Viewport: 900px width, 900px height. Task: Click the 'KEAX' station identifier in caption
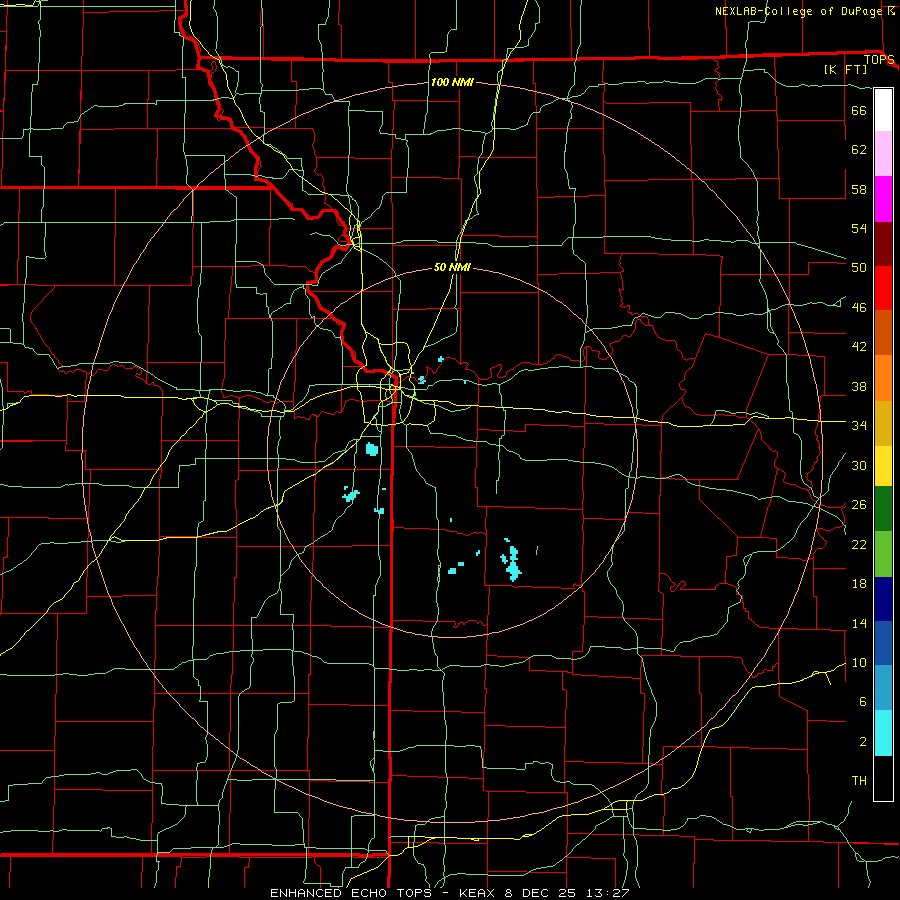[x=475, y=893]
